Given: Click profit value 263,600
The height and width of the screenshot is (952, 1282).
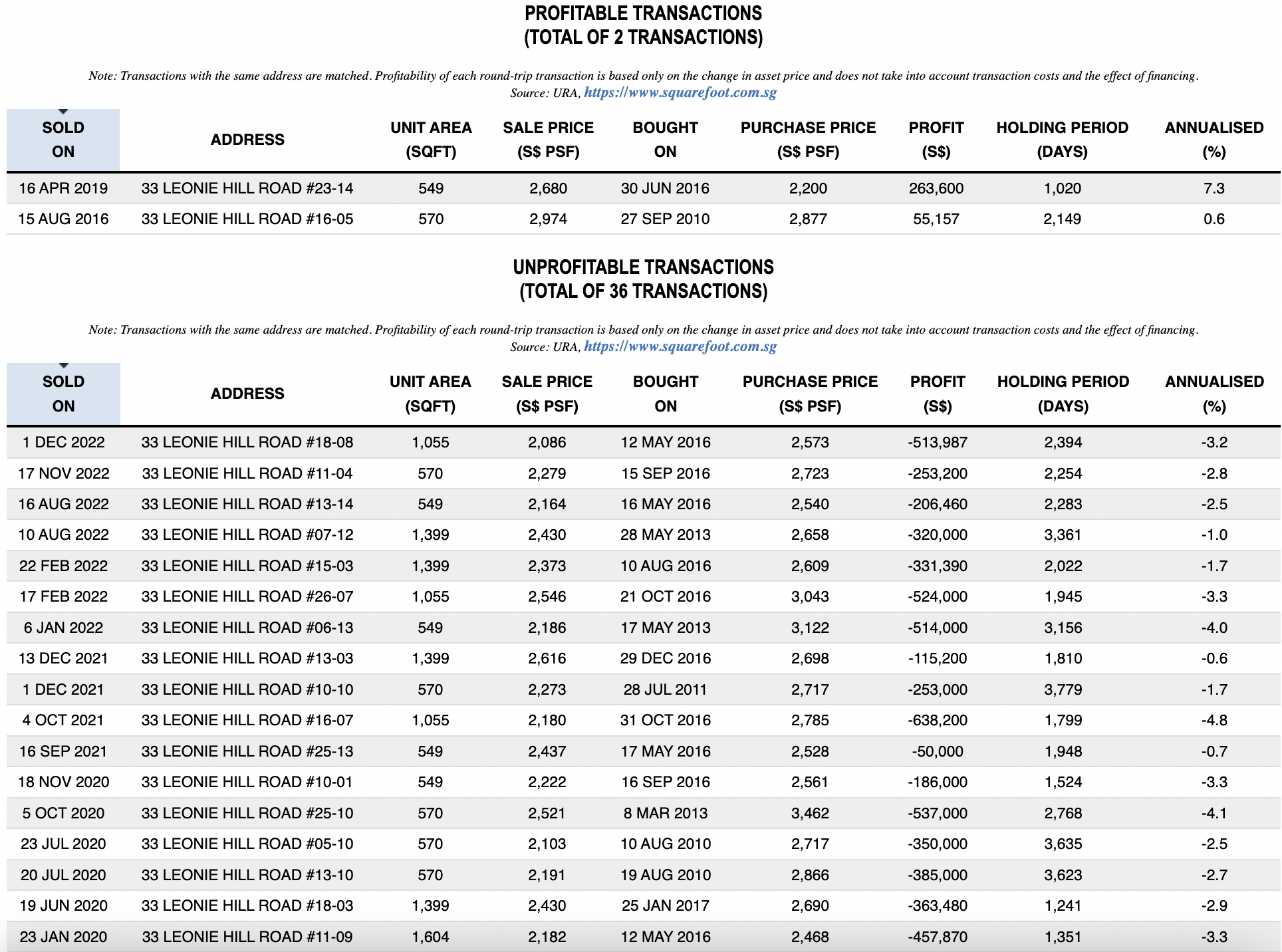Looking at the screenshot, I should (x=936, y=188).
